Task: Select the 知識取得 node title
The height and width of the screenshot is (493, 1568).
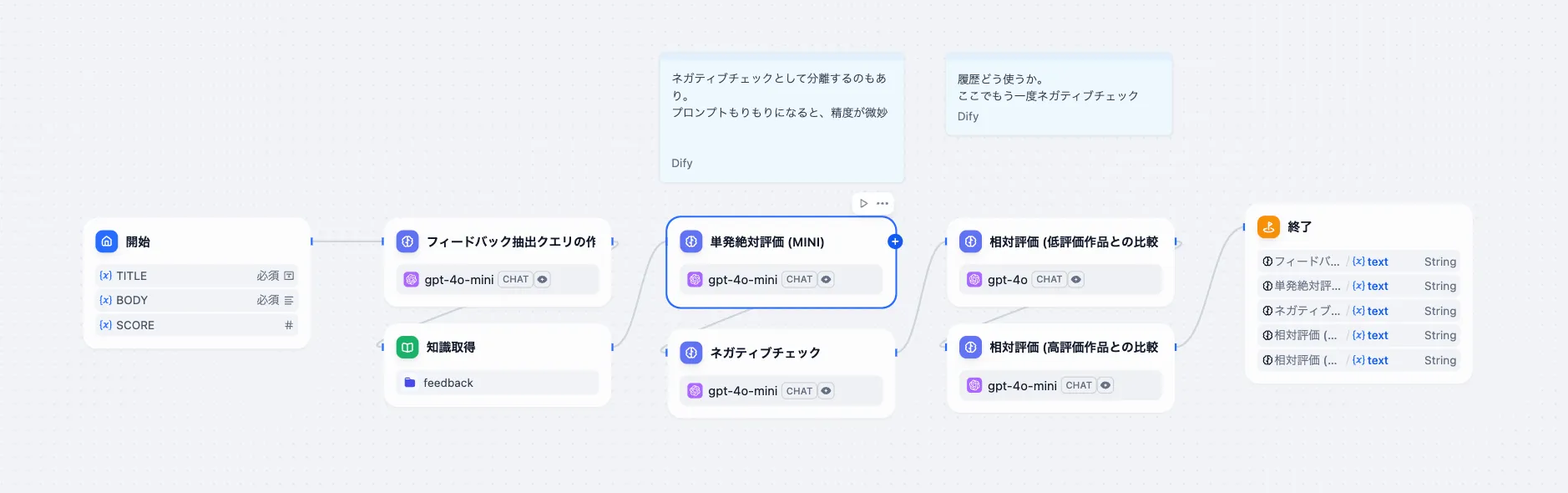Action: pyautogui.click(x=451, y=347)
